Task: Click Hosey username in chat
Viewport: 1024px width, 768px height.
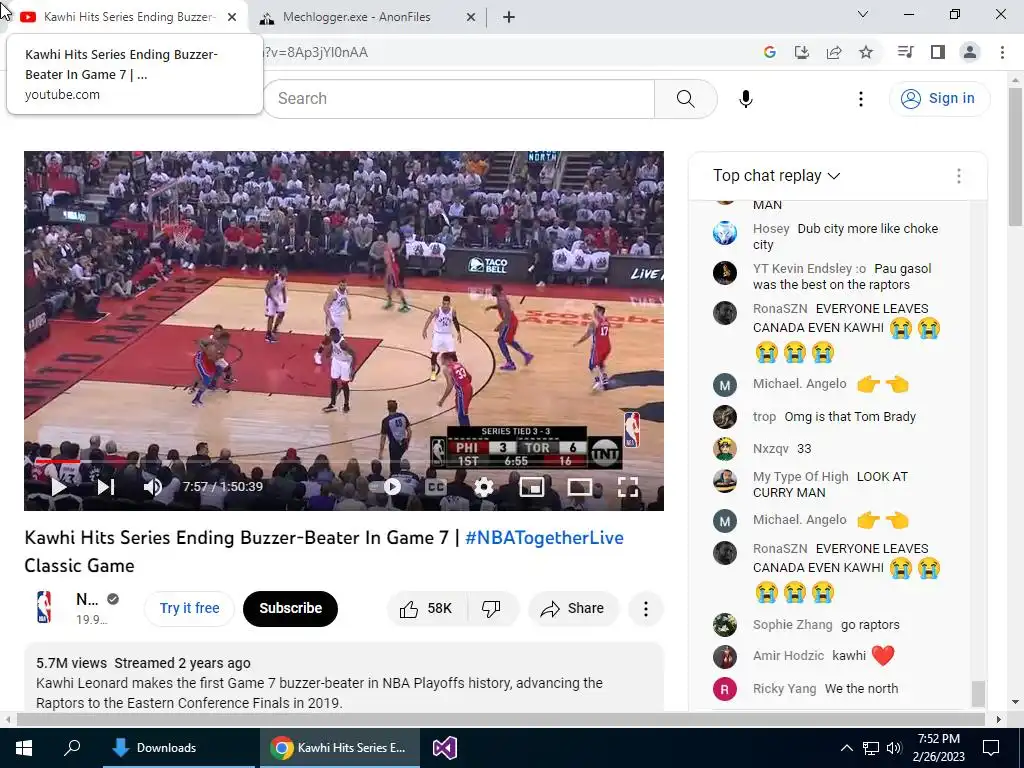Action: coord(771,229)
